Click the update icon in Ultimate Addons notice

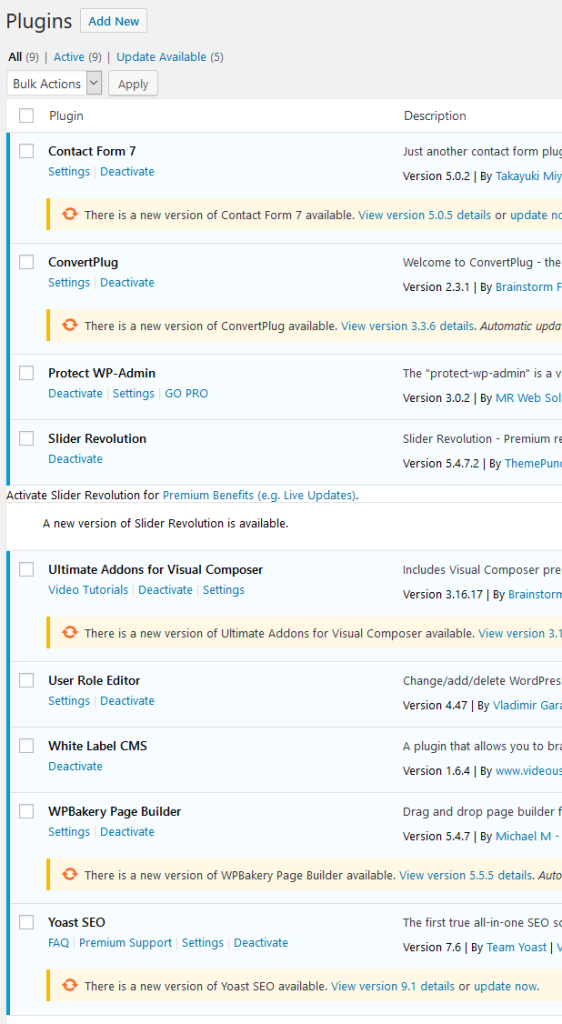pos(69,633)
